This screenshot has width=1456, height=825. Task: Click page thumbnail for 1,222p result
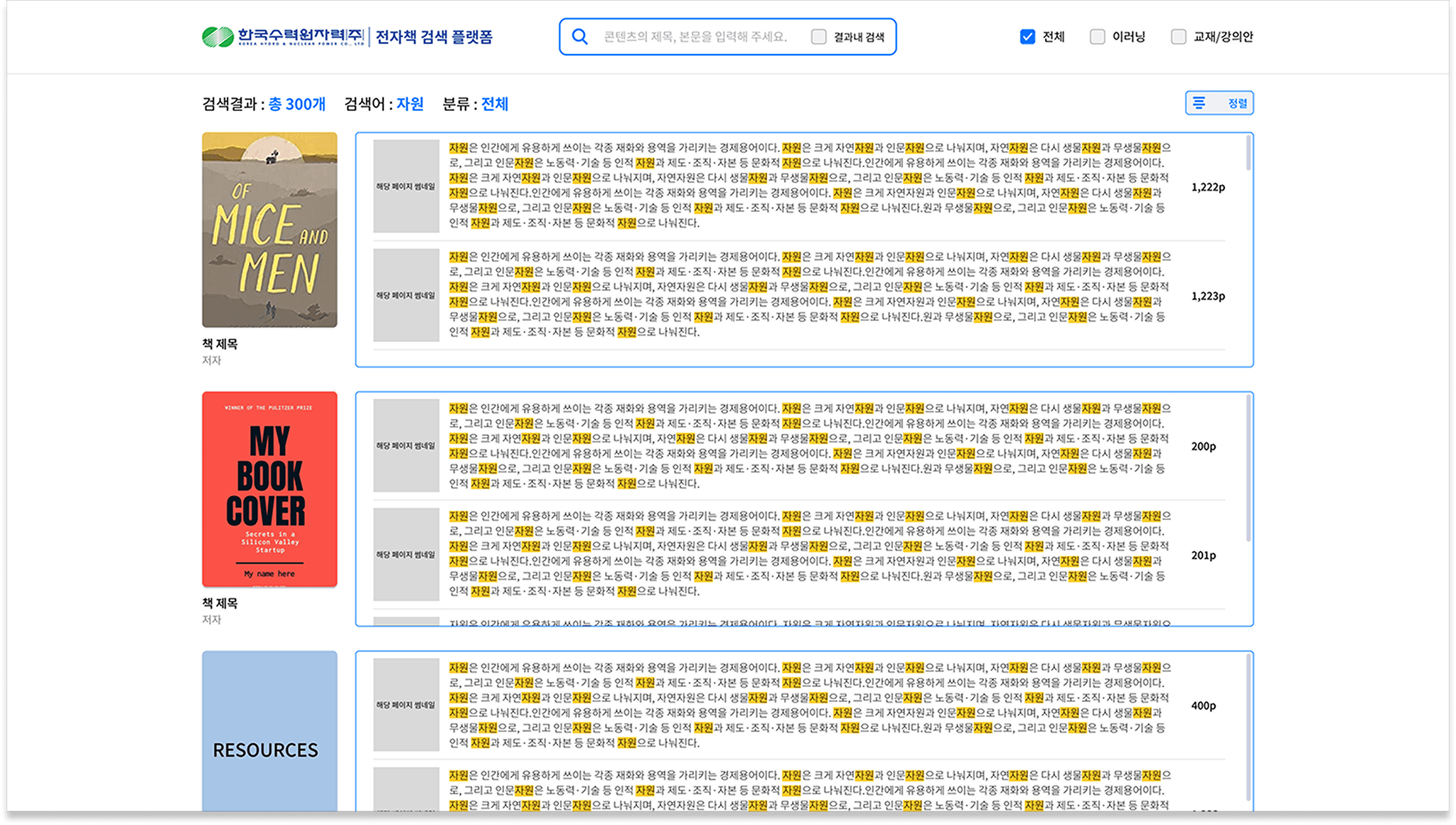pos(406,186)
